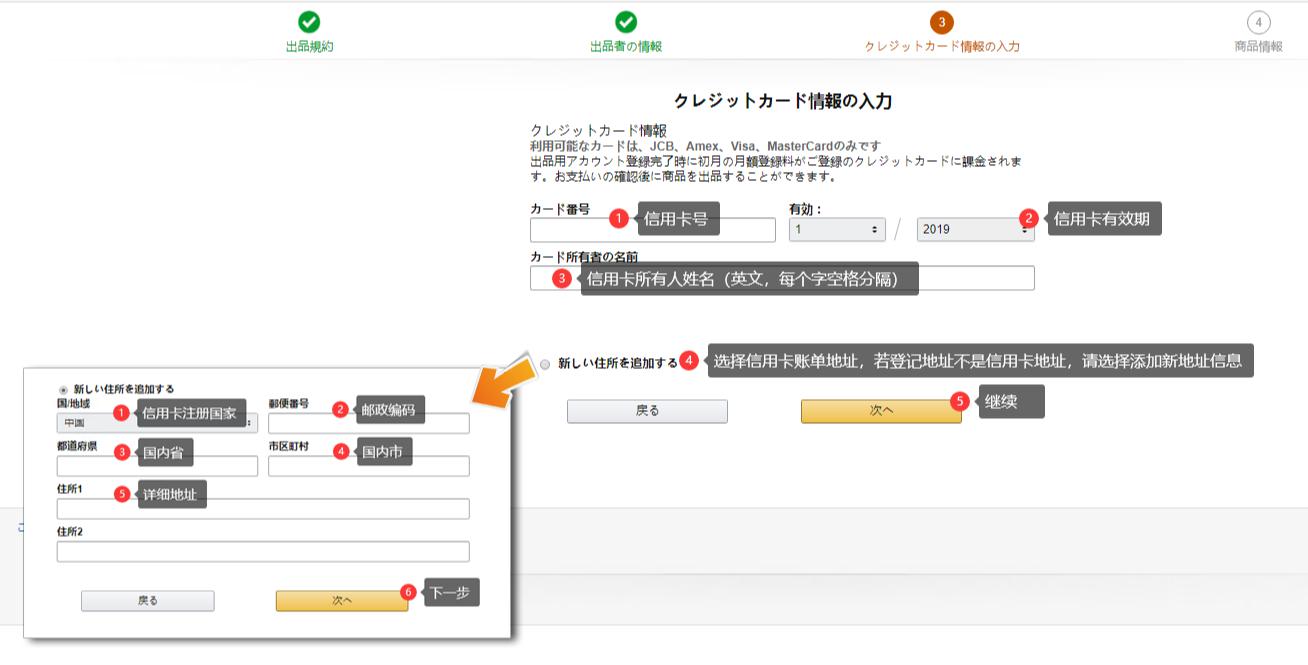Focus the カード番号 input field
This screenshot has width=1308, height=665.
click(653, 230)
